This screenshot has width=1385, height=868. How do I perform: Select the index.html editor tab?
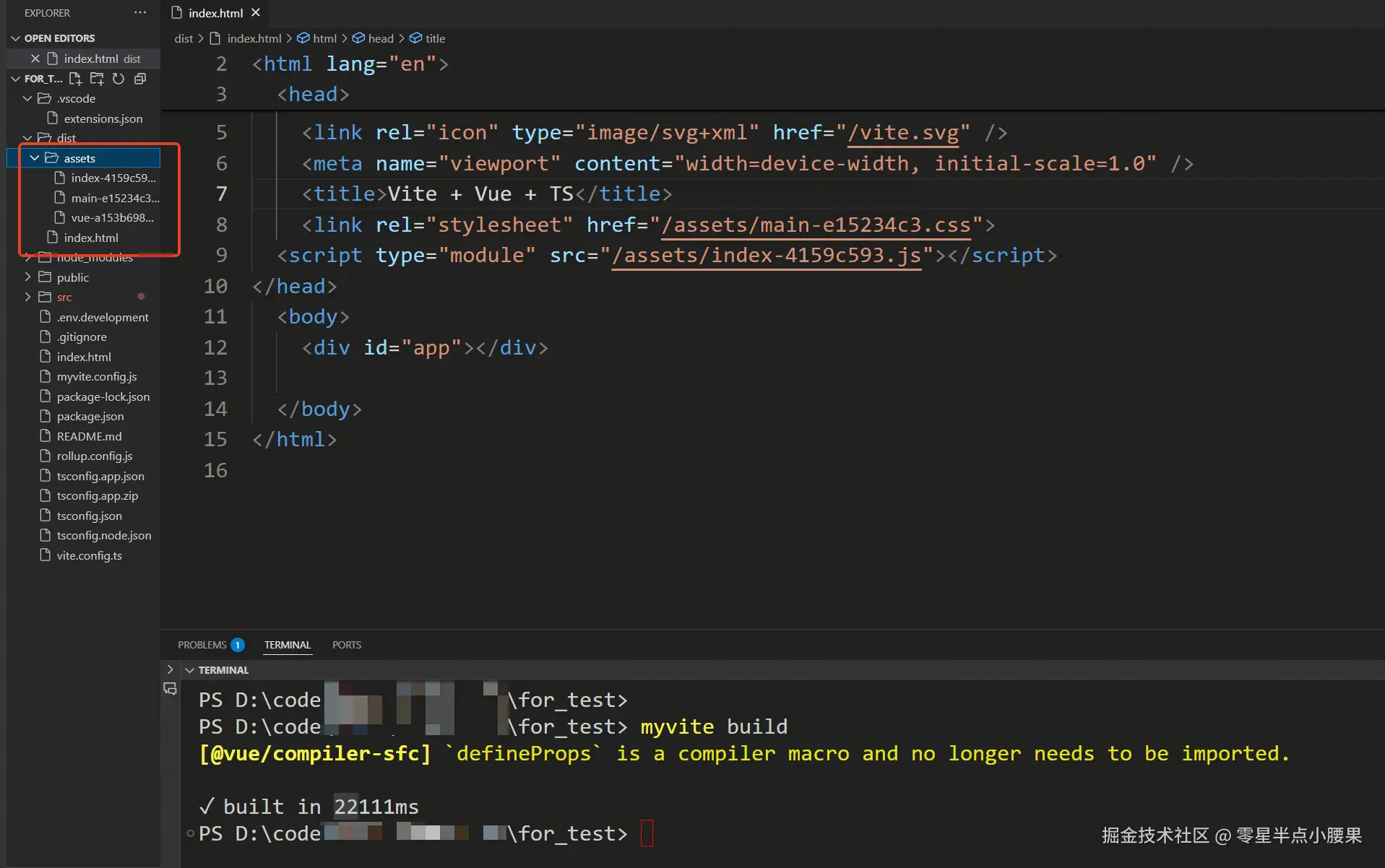click(x=215, y=13)
